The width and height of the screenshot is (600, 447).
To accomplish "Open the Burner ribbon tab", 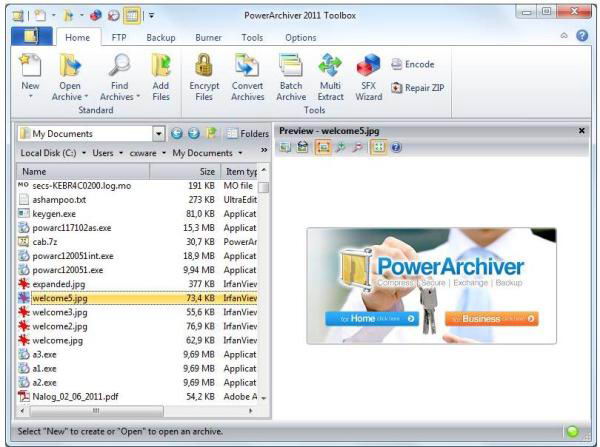I will (209, 38).
